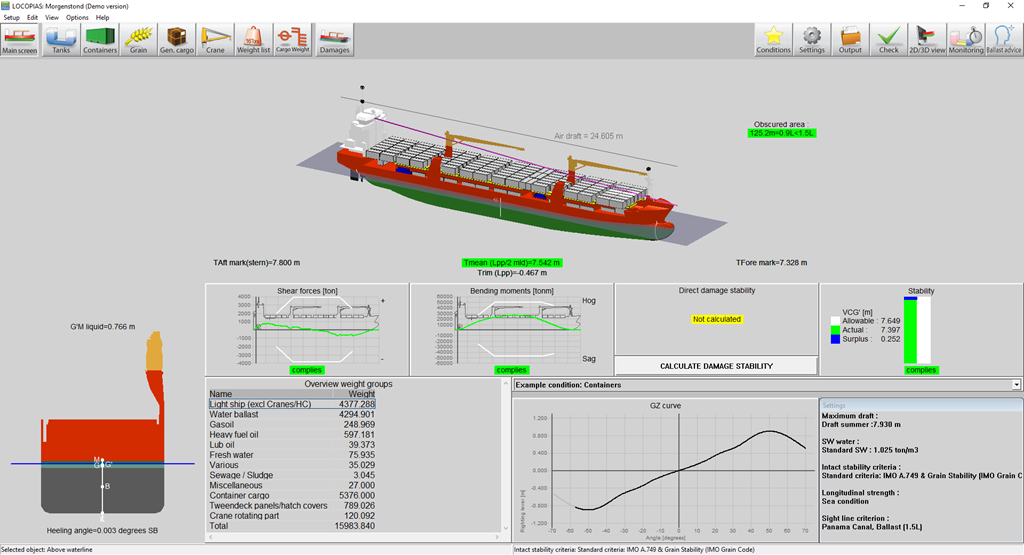The width and height of the screenshot is (1024, 555).
Task: Open the Tanks module
Action: [61, 40]
